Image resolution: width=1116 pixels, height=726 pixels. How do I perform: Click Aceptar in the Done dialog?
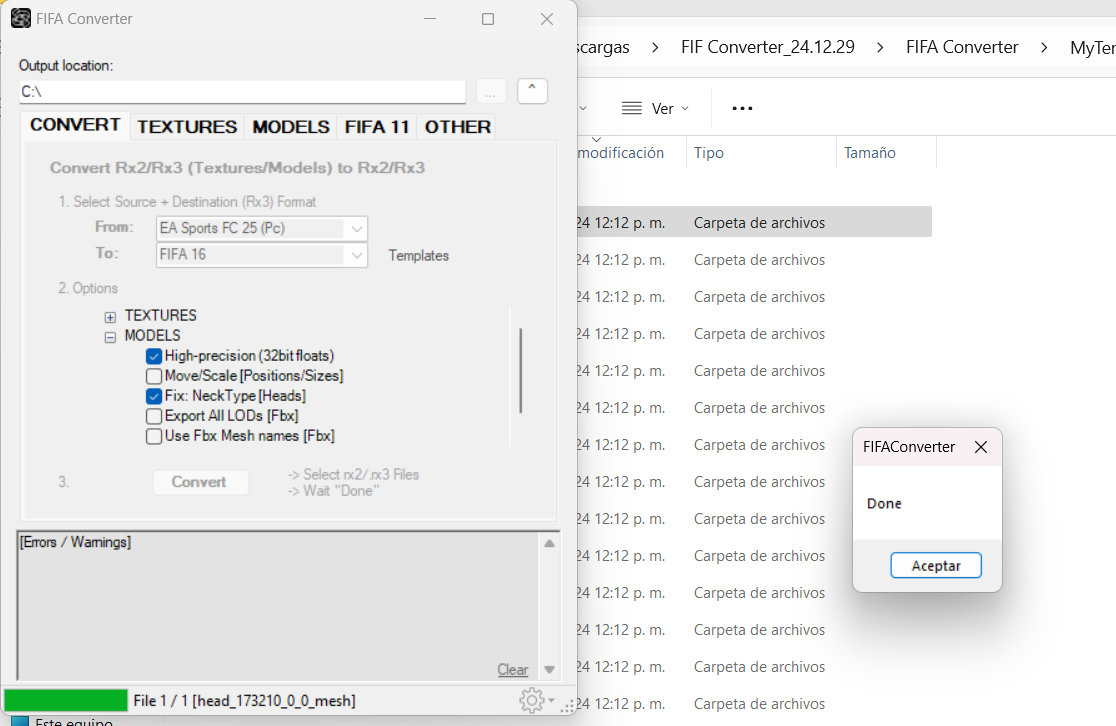coord(936,566)
